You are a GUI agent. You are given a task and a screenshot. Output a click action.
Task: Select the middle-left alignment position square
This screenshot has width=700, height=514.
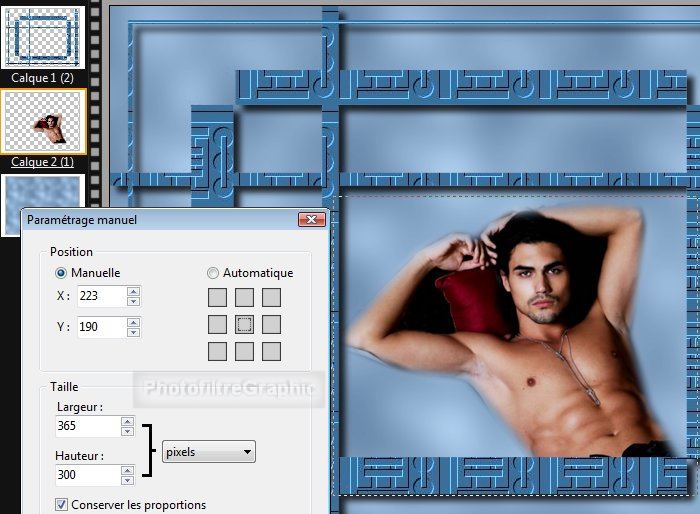[217, 324]
